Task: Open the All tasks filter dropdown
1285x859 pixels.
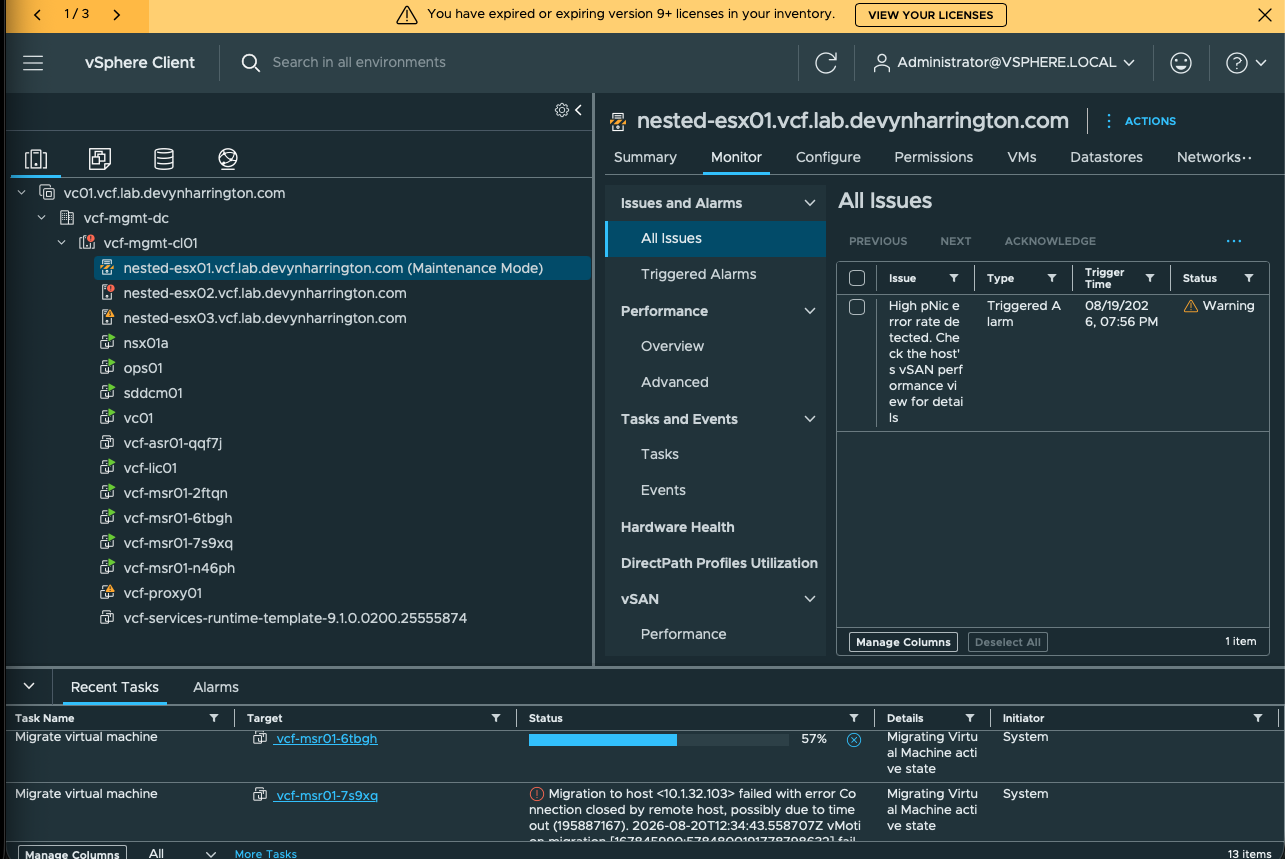Action: point(182,854)
